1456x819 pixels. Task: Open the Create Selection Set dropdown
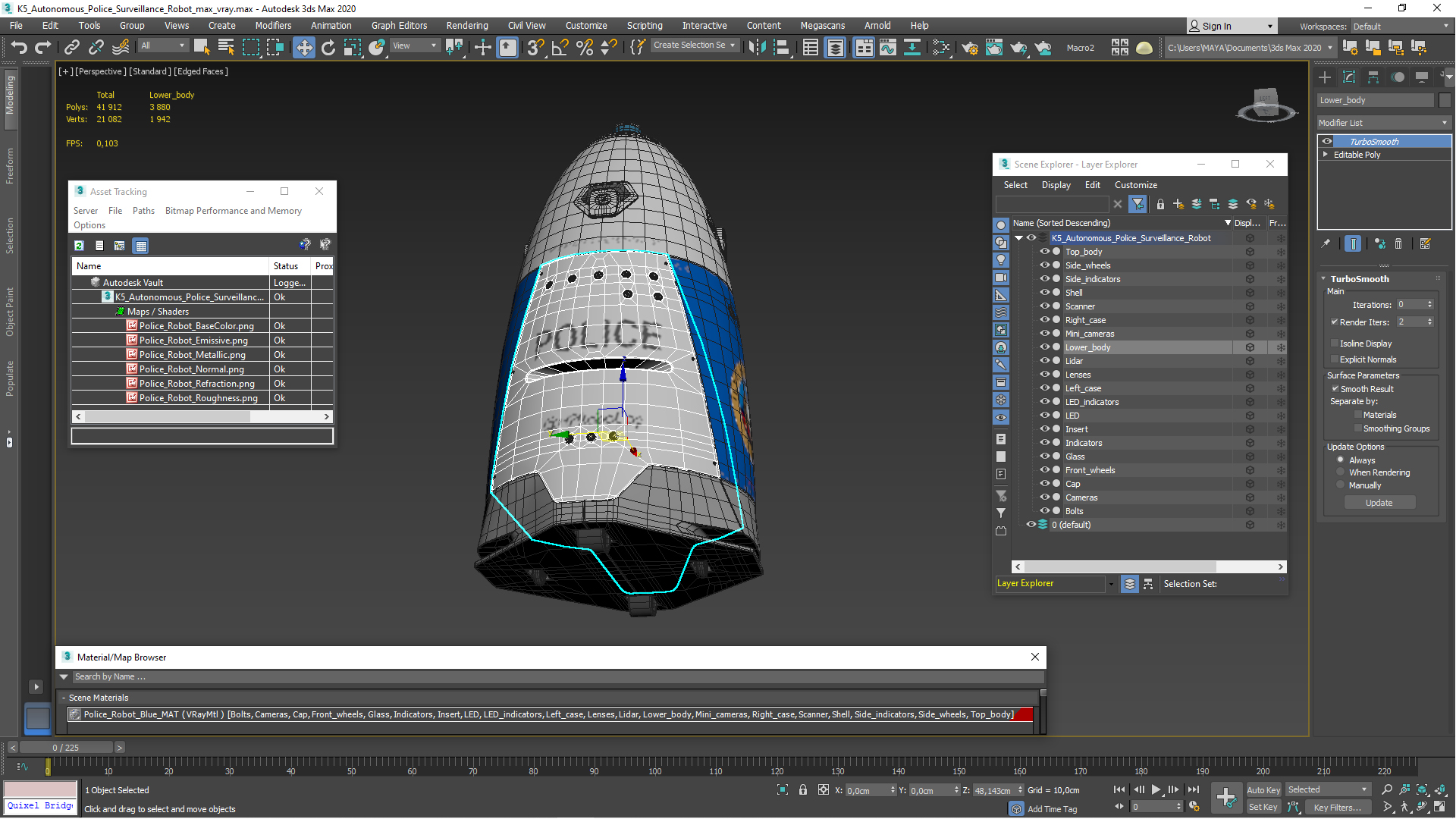coord(694,45)
